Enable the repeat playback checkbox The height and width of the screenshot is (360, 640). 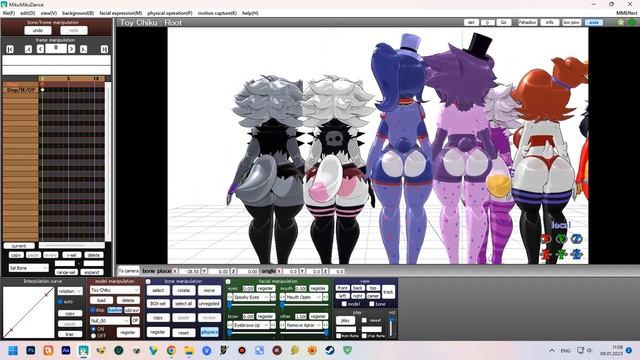tap(364, 320)
